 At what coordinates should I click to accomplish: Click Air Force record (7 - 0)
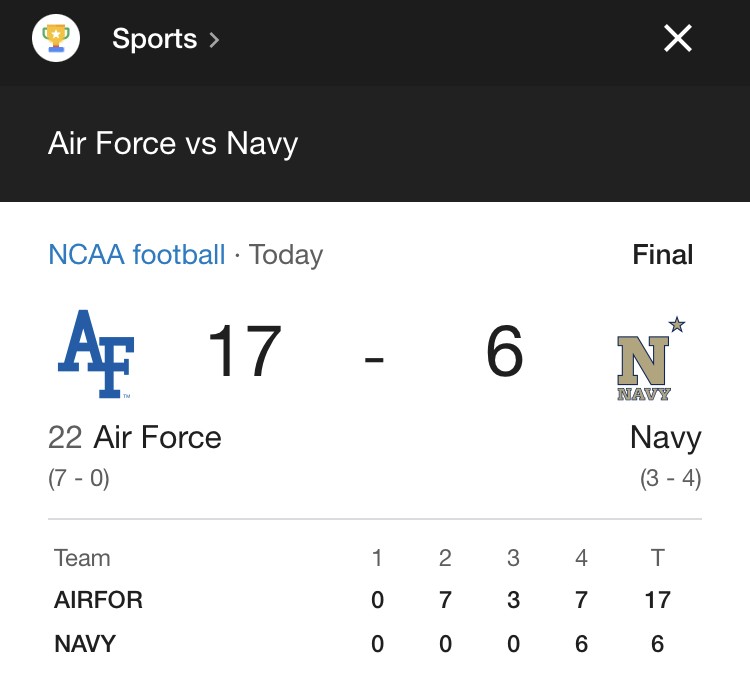coord(79,478)
